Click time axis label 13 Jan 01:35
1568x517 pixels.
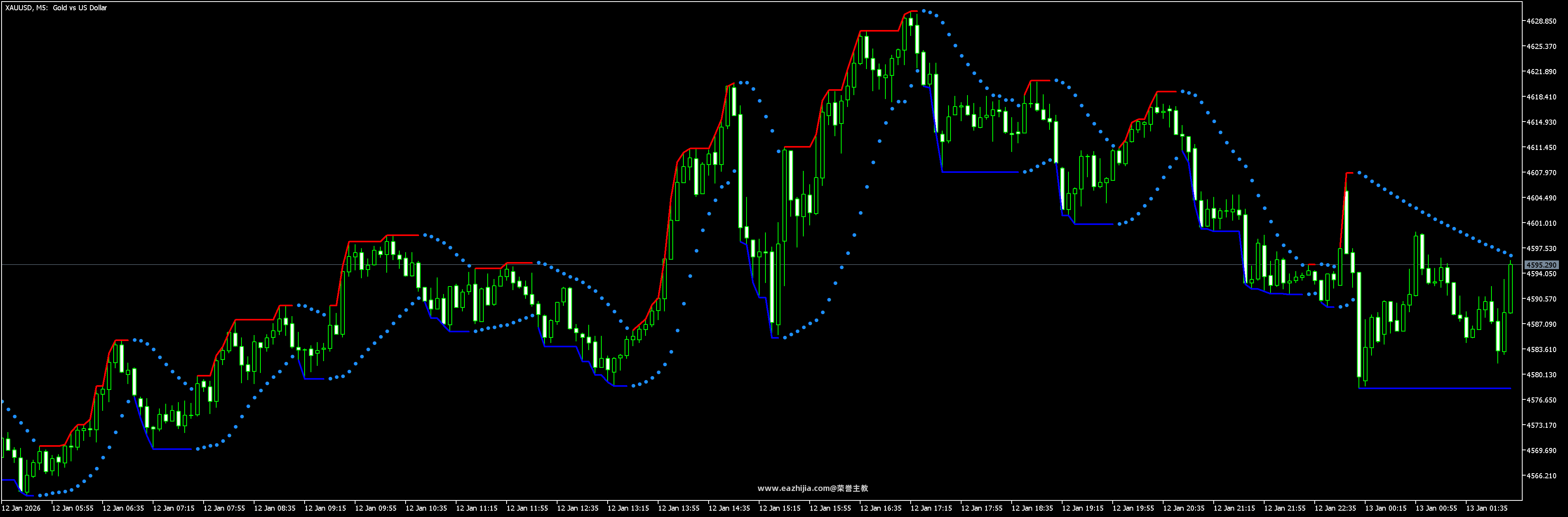1488,508
